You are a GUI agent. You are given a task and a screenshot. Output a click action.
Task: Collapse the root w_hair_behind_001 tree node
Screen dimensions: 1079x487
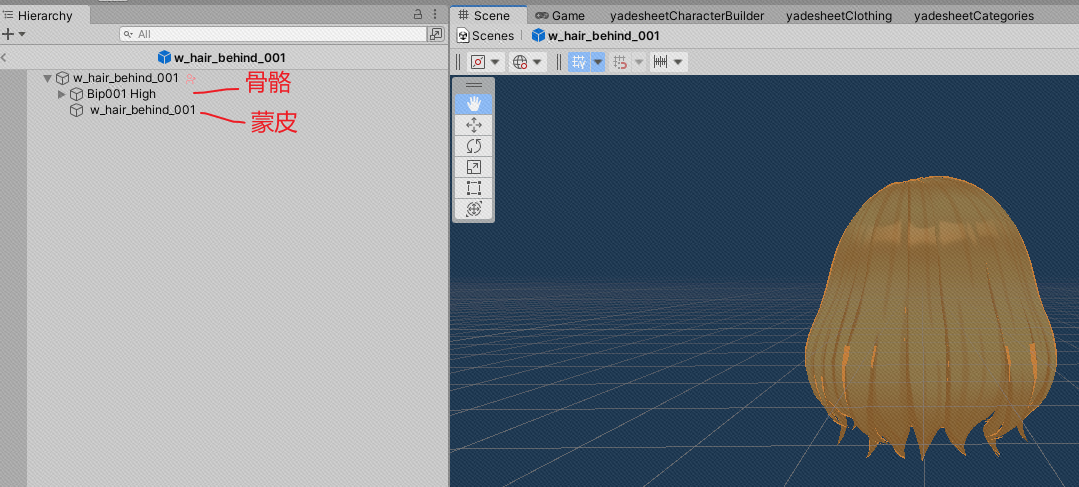(47, 78)
